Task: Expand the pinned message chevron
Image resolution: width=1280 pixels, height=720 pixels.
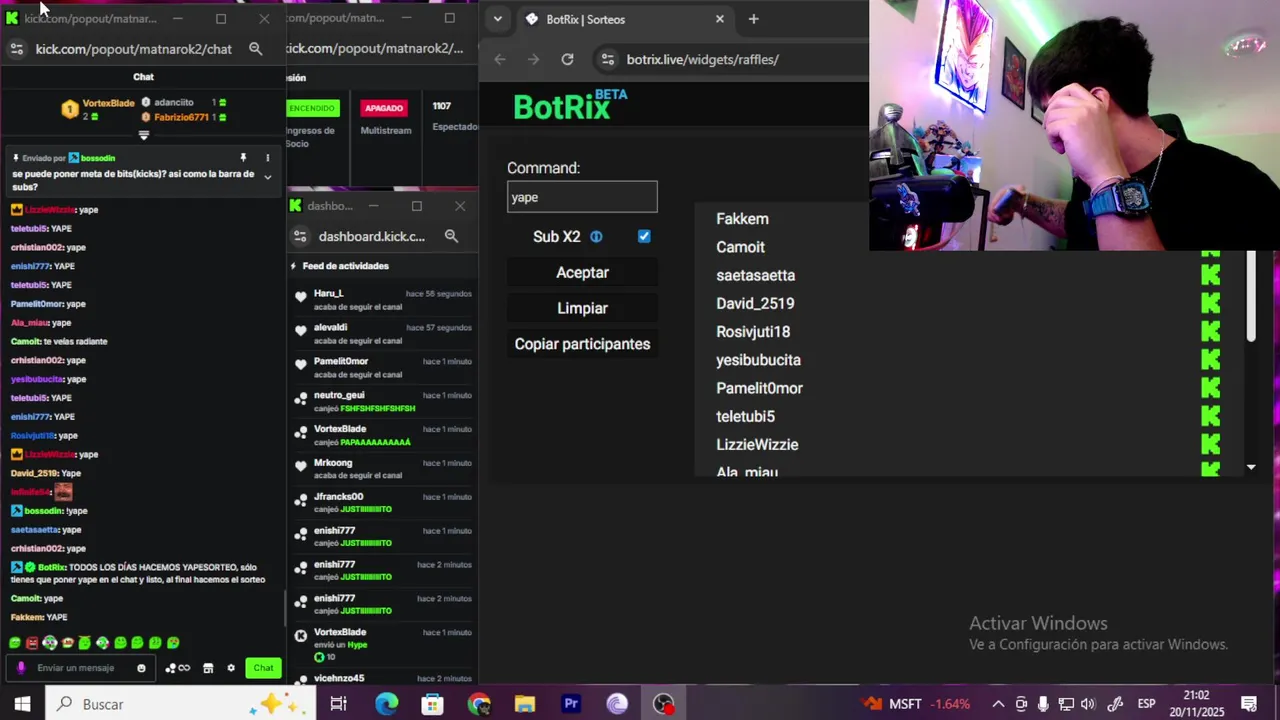Action: [x=267, y=177]
